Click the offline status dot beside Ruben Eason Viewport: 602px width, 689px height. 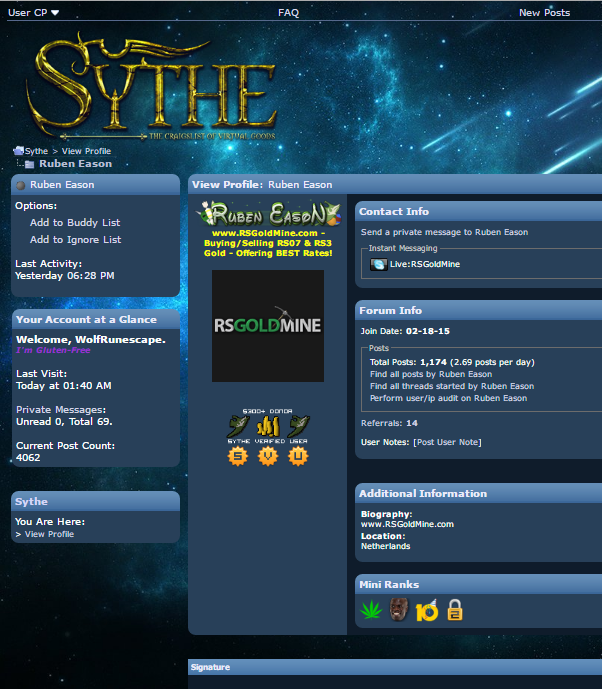[x=21, y=185]
